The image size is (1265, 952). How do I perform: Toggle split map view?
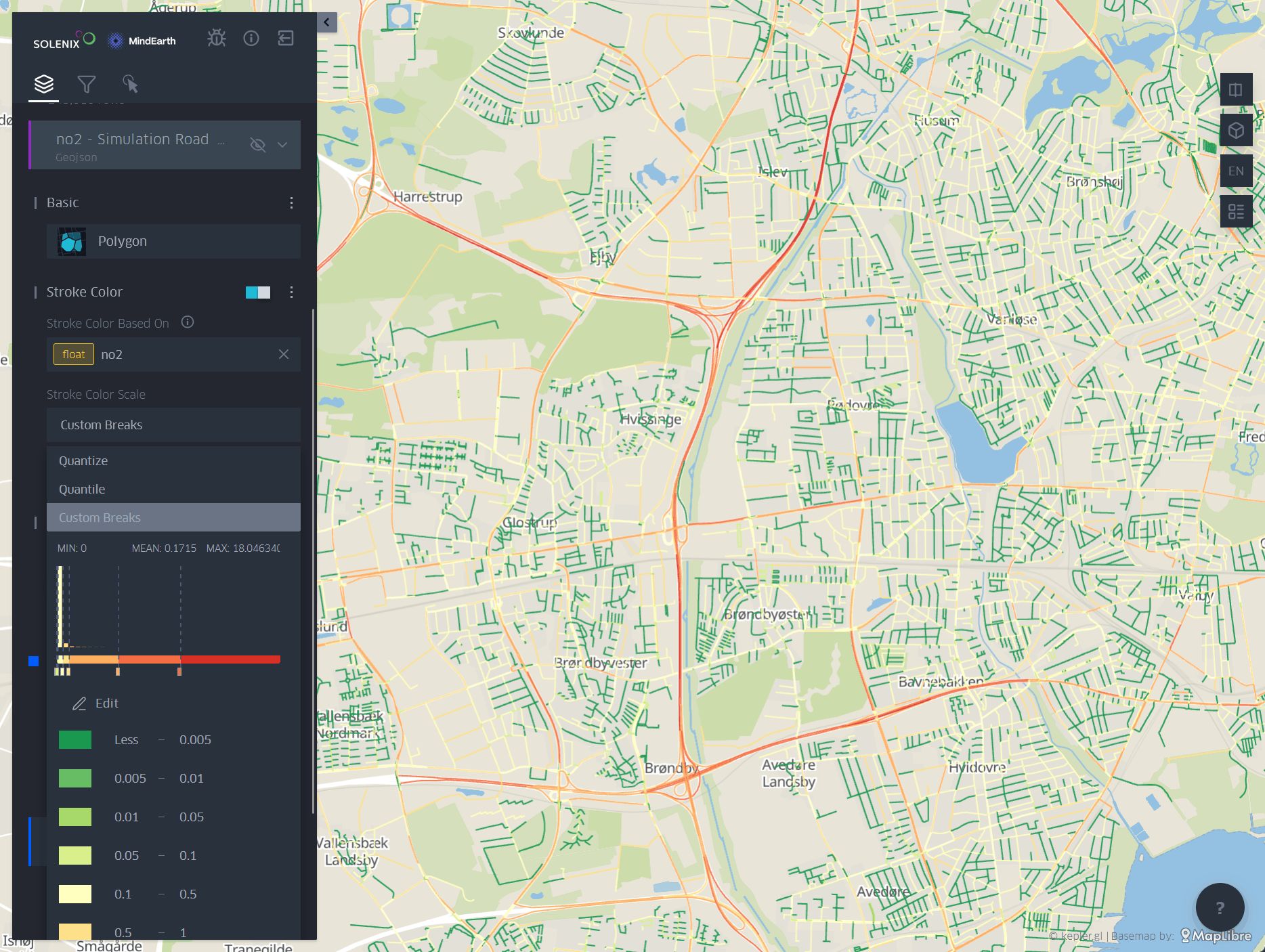pyautogui.click(x=1236, y=90)
